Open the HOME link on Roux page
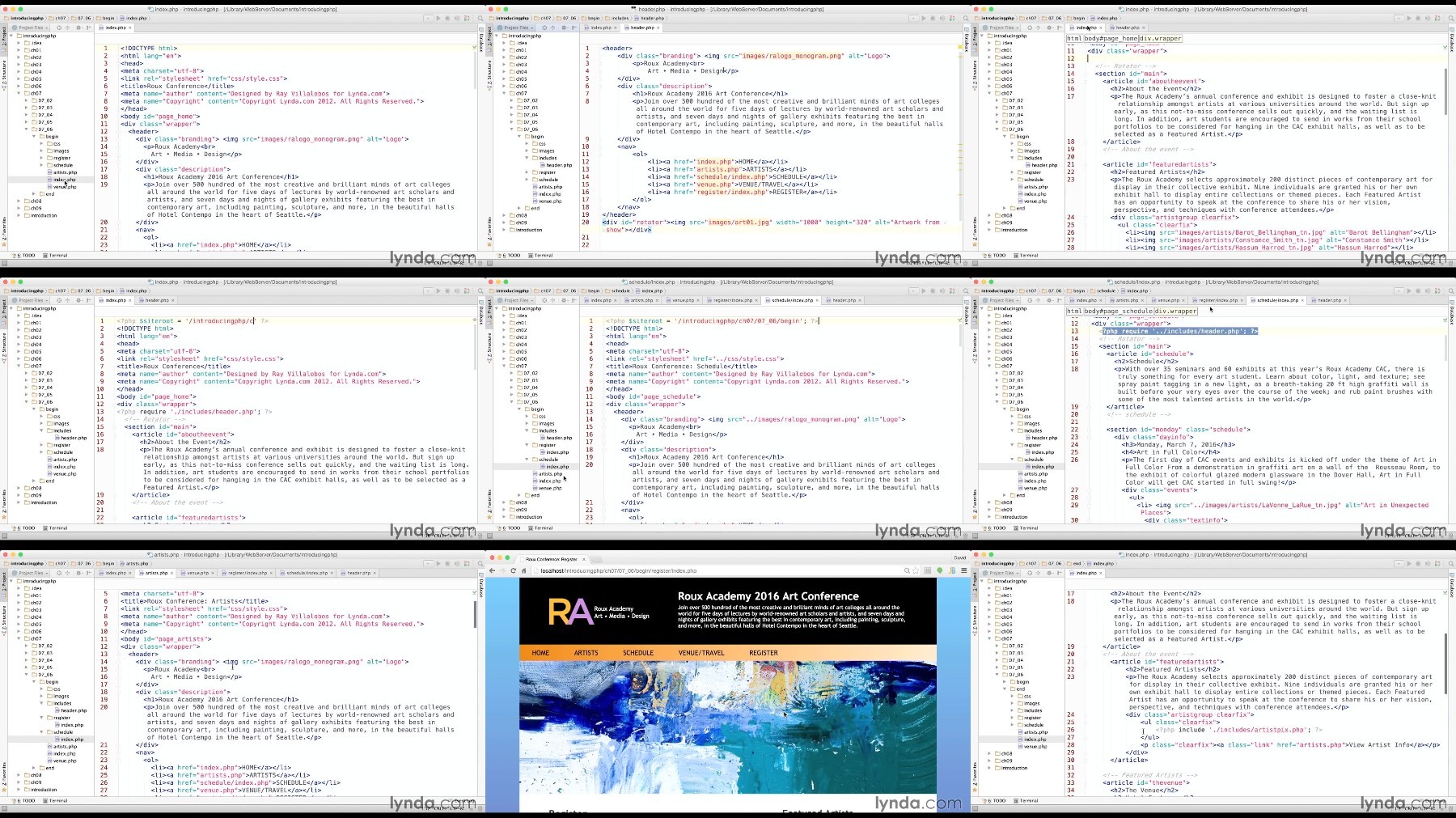1456x818 pixels. coord(540,653)
